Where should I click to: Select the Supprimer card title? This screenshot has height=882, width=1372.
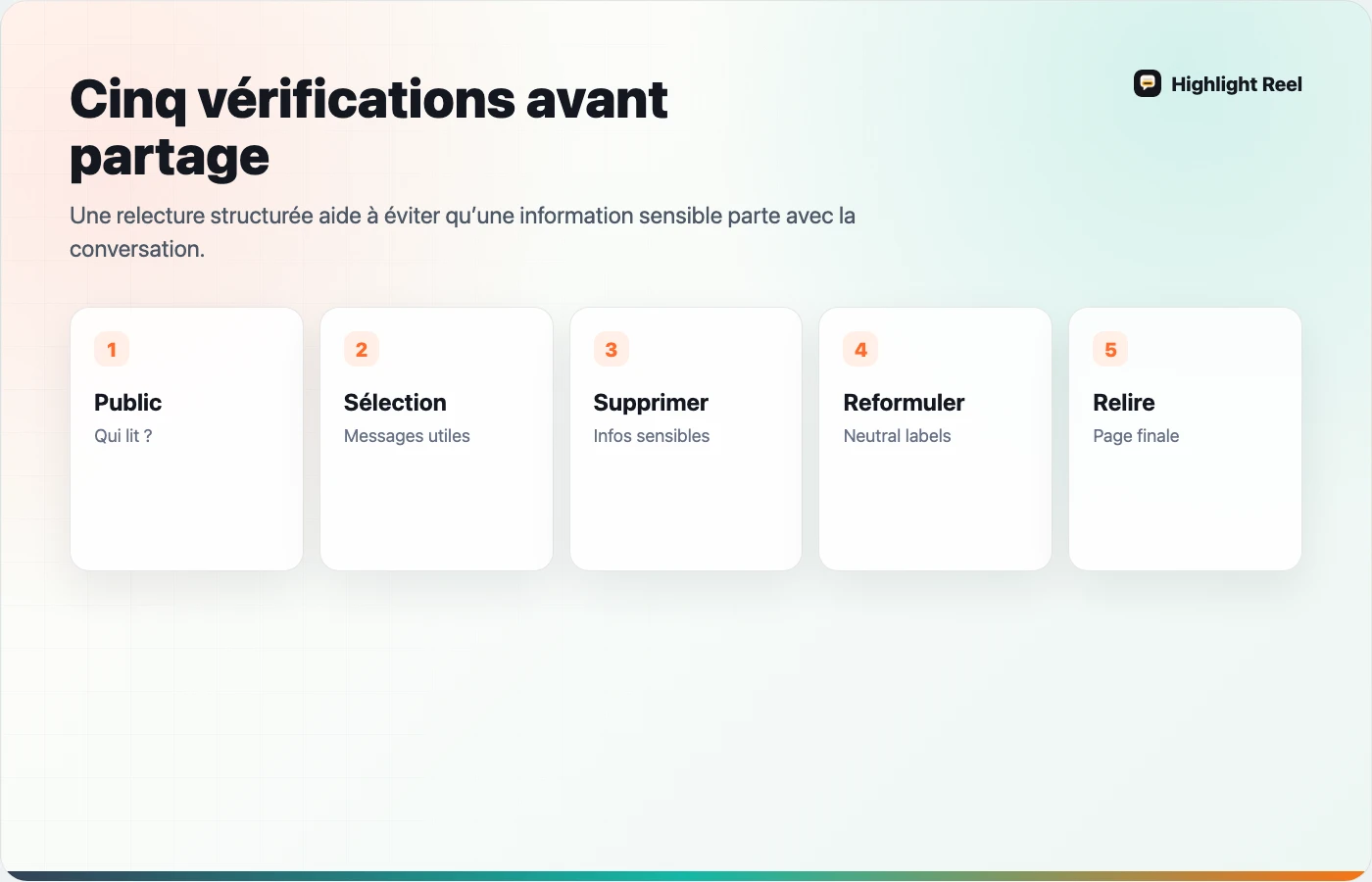coord(651,403)
